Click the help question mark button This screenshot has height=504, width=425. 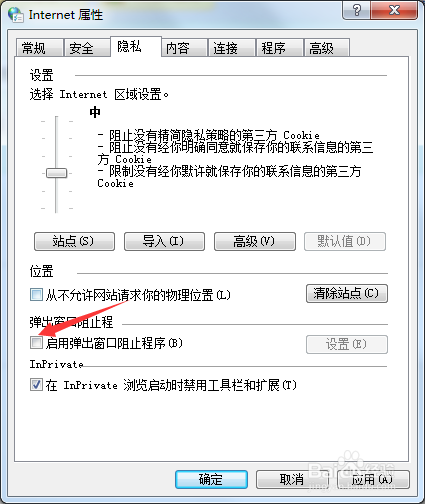[x=357, y=10]
